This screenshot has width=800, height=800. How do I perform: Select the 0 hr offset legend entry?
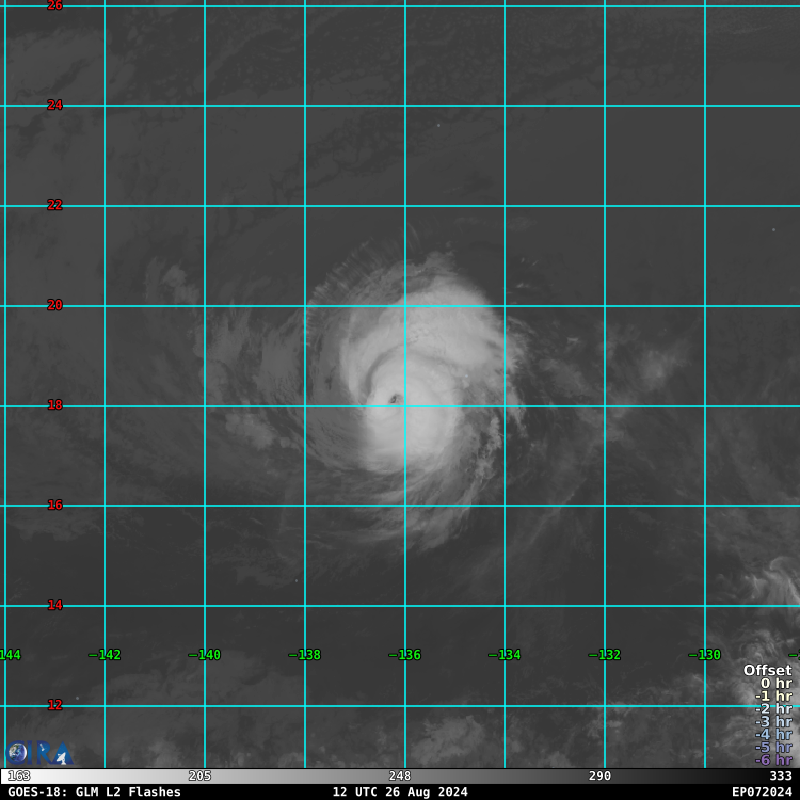[x=776, y=683]
